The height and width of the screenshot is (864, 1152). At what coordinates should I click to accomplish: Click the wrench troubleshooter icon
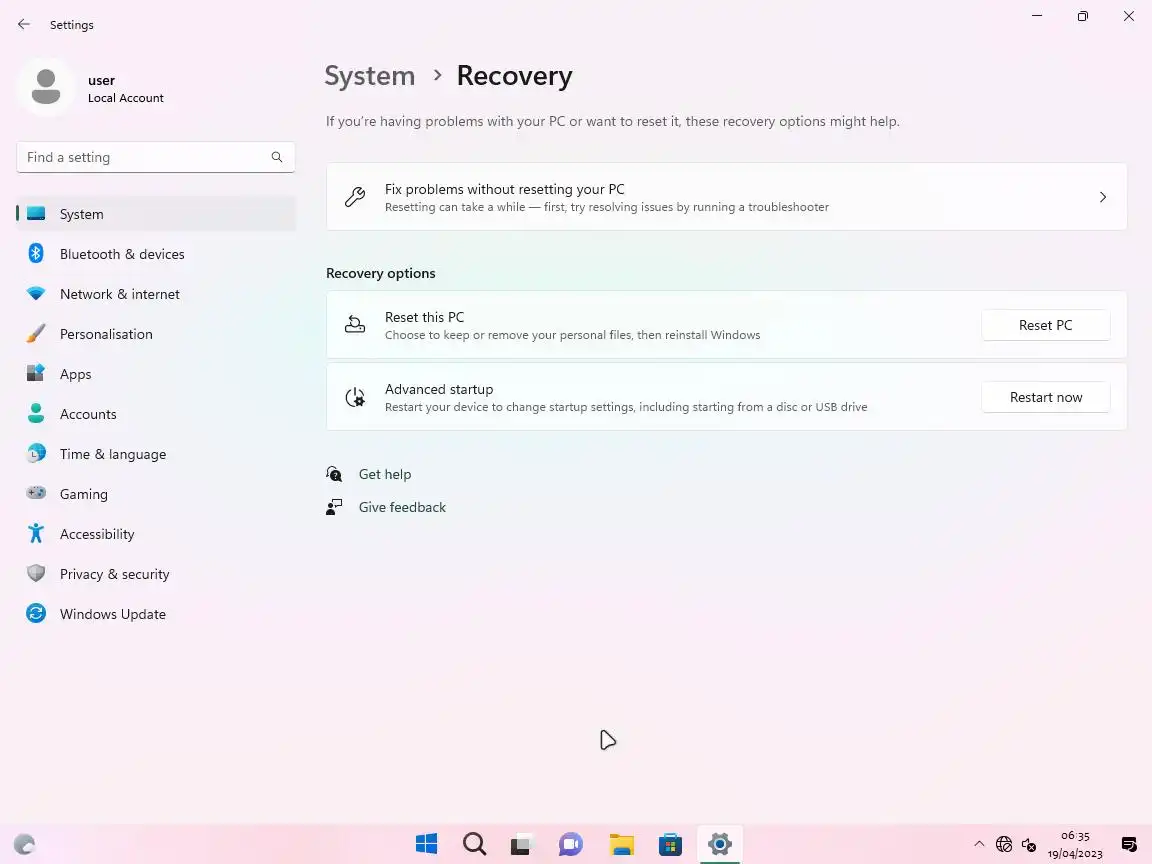pos(355,197)
